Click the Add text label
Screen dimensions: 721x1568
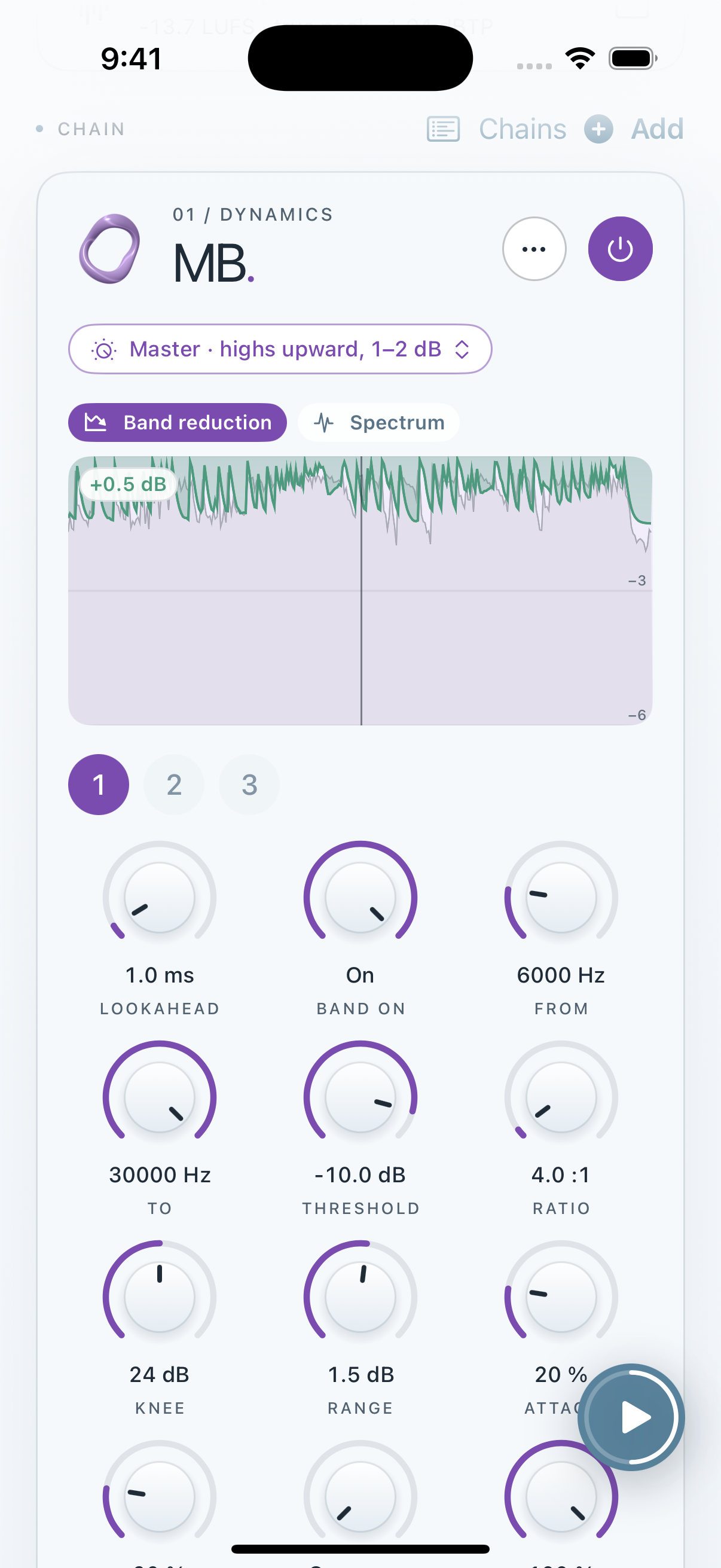coord(657,129)
